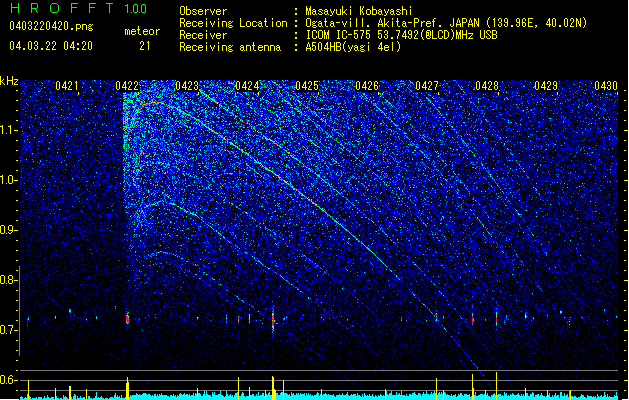Click the 0.7 kHz axis label

tap(9, 330)
